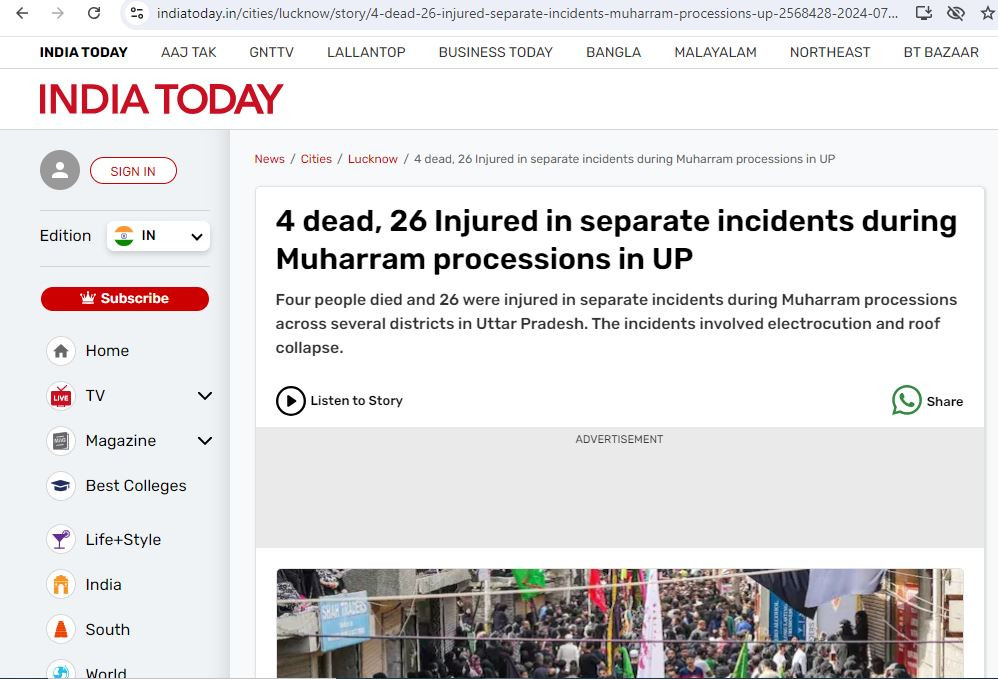Click the Muharram procession article photo
The height and width of the screenshot is (679, 998).
point(620,624)
